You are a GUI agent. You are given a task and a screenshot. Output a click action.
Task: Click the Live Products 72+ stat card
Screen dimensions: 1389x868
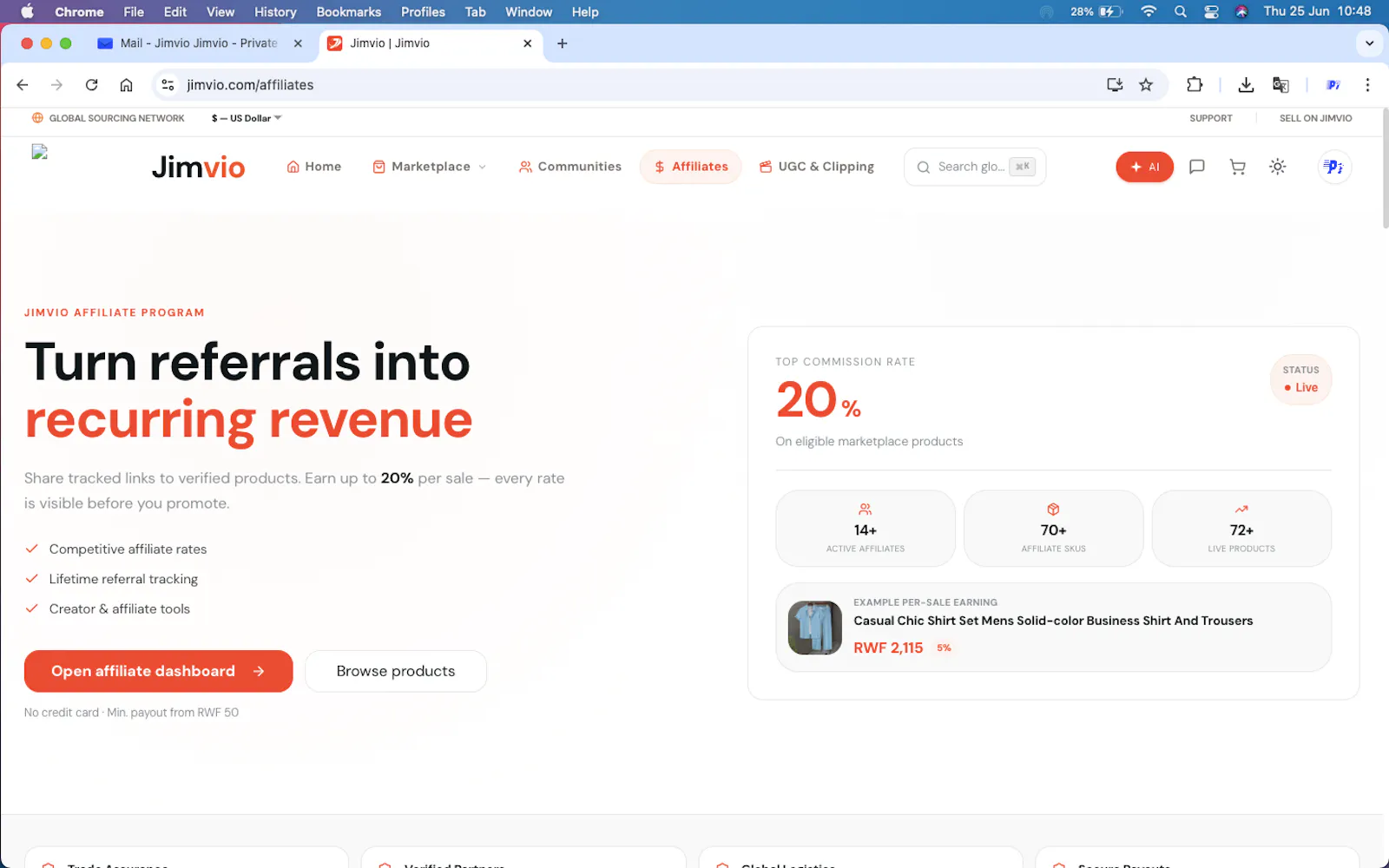[x=1241, y=529]
